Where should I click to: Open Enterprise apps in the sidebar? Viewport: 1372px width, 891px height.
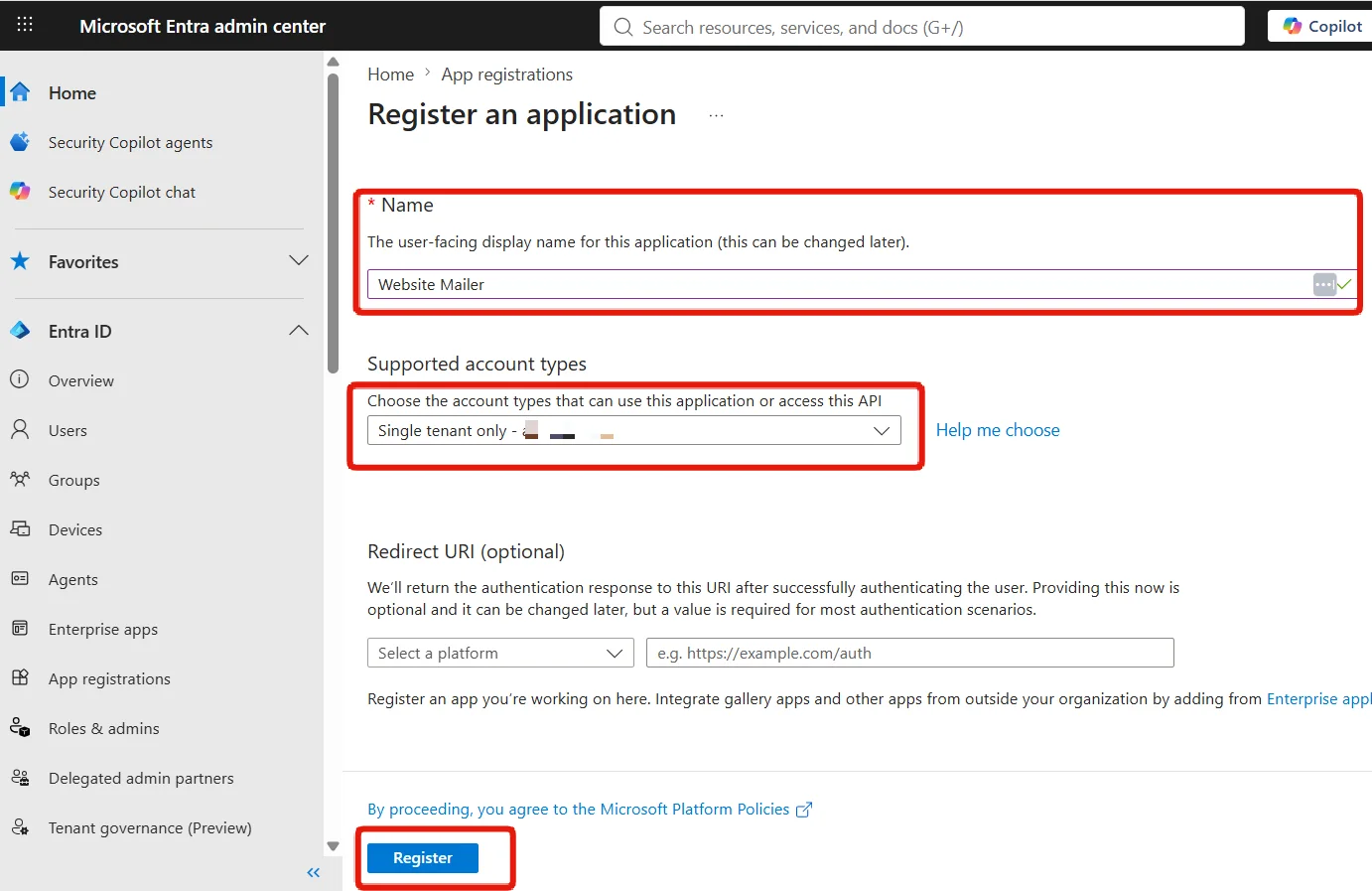tap(103, 629)
